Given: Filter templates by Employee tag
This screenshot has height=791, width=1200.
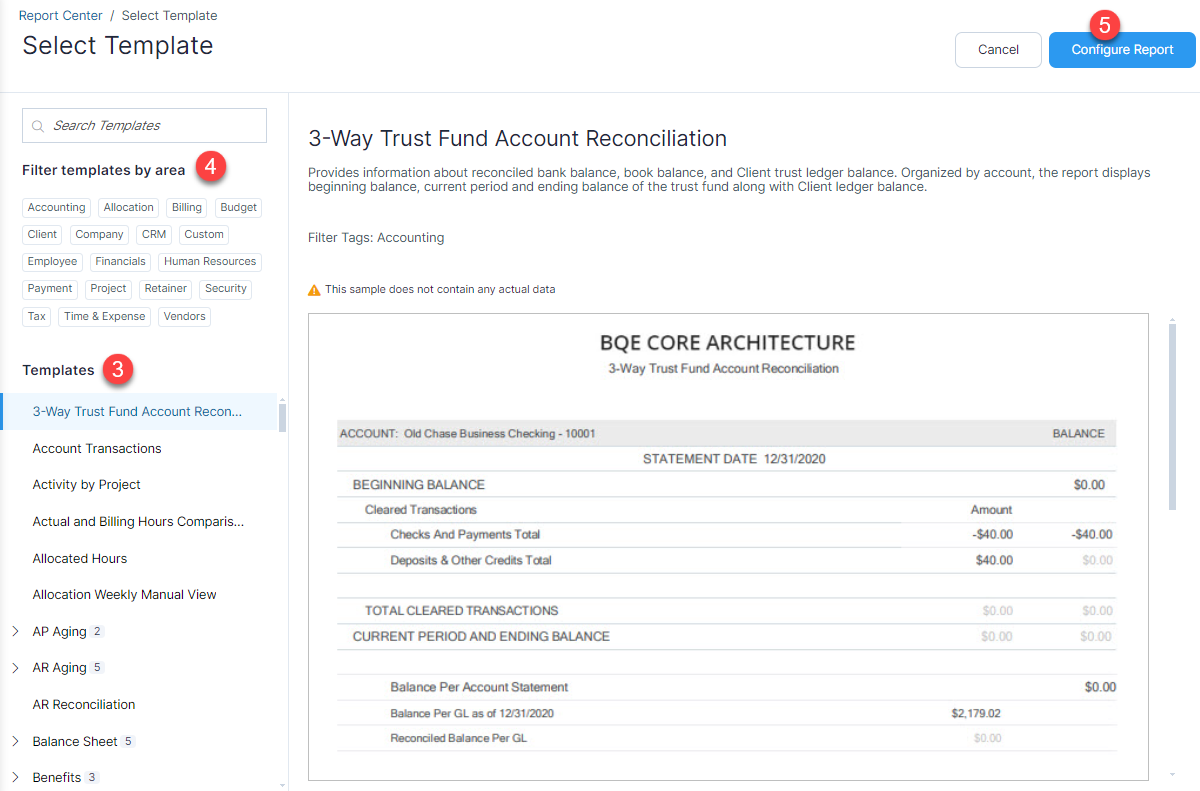Looking at the screenshot, I should click(x=53, y=262).
